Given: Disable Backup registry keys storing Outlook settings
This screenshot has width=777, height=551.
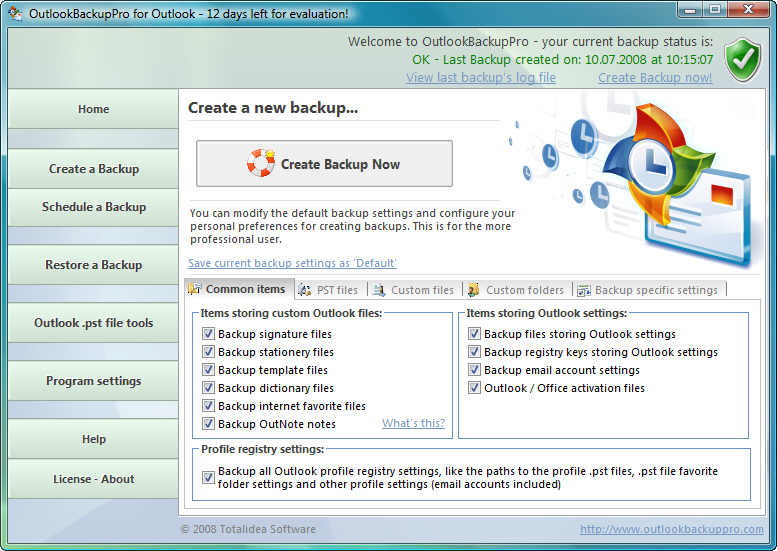Looking at the screenshot, I should [x=474, y=352].
